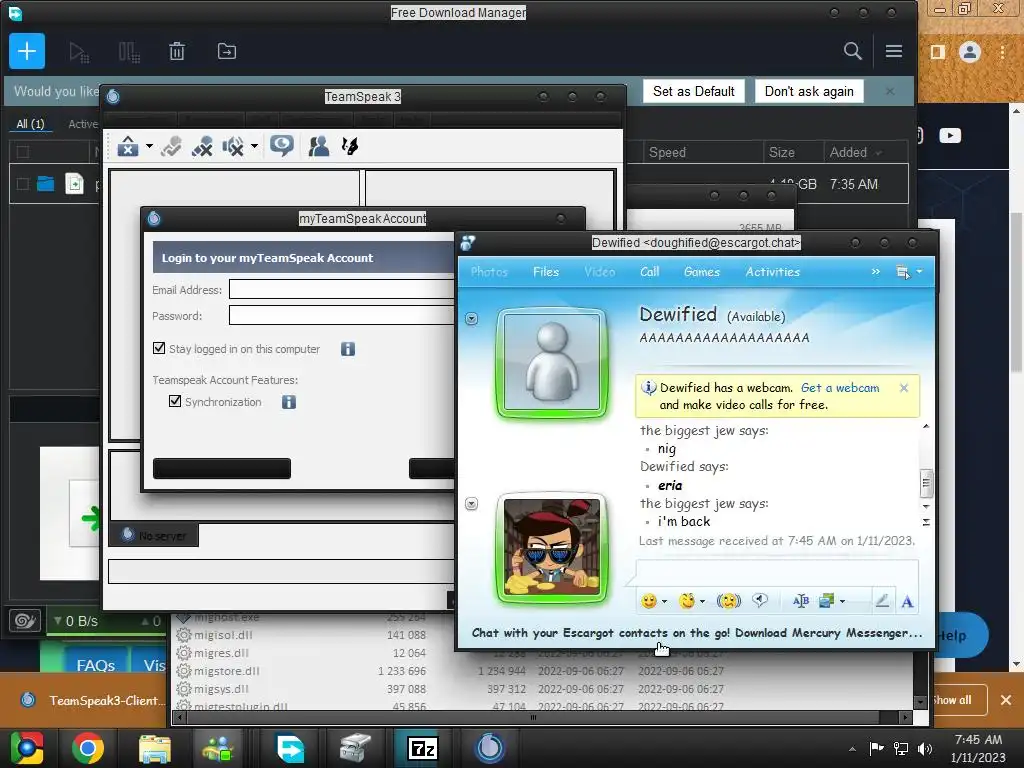Click the Password field
This screenshot has width=1024, height=768.
click(x=342, y=315)
